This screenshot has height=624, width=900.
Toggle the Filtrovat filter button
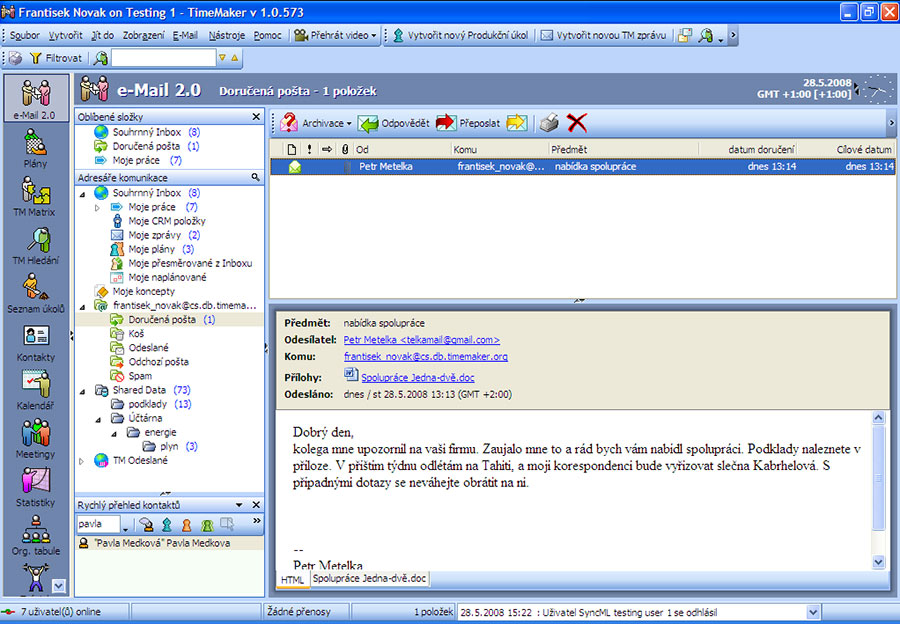click(x=55, y=58)
